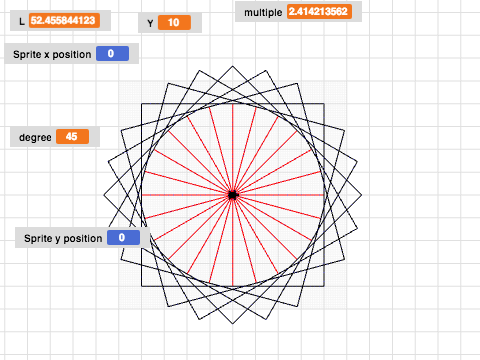Click the Y variable value 10

pyautogui.click(x=174, y=23)
